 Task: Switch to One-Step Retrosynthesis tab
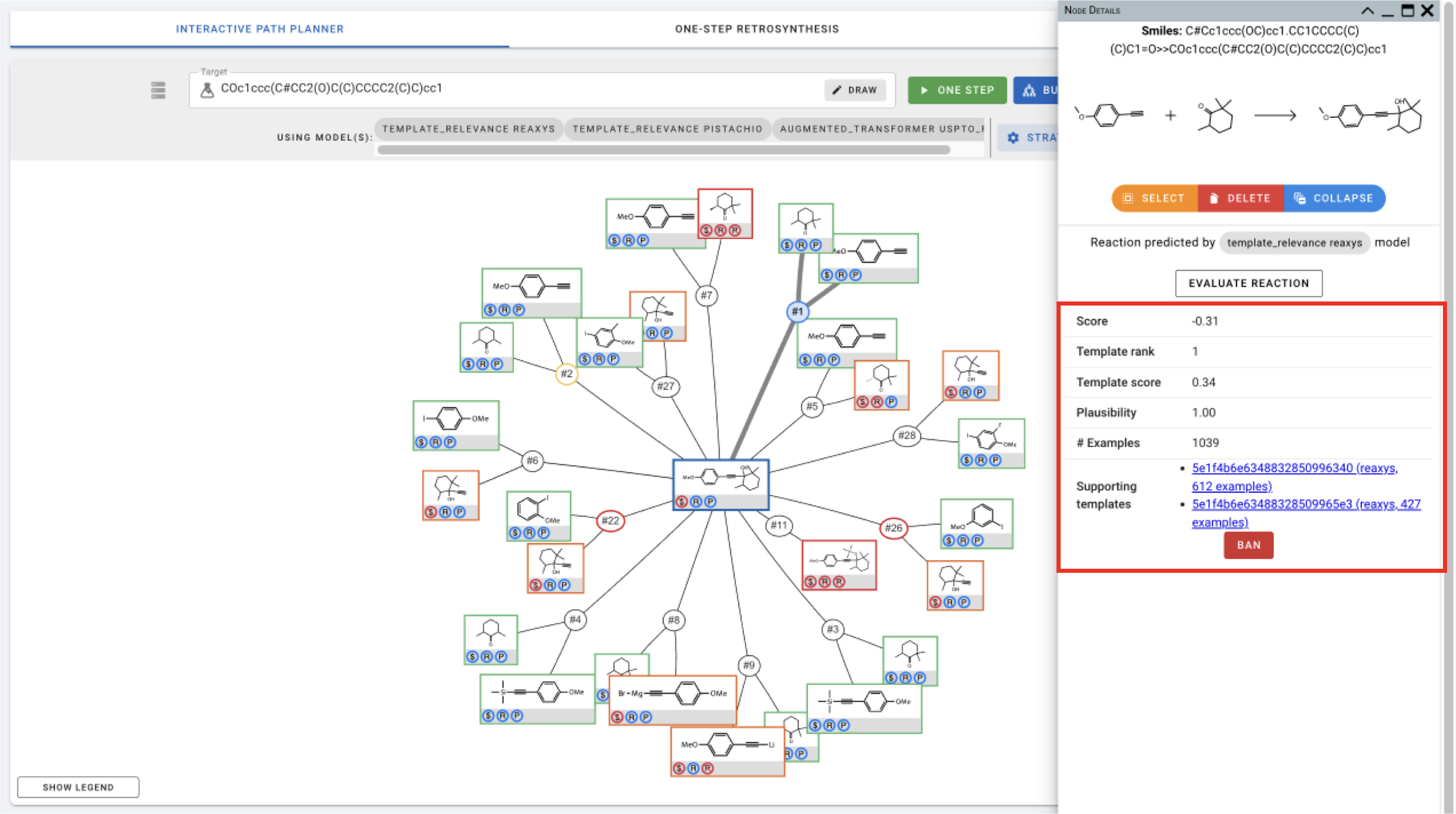point(757,29)
